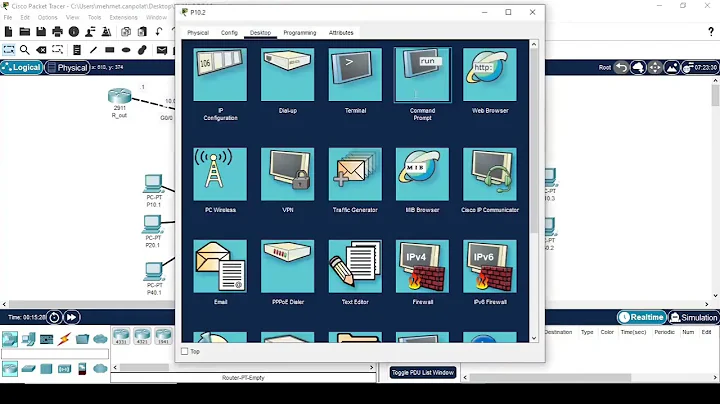Viewport: 720px width, 404px height.
Task: Select the Desktop tab
Action: (260, 33)
